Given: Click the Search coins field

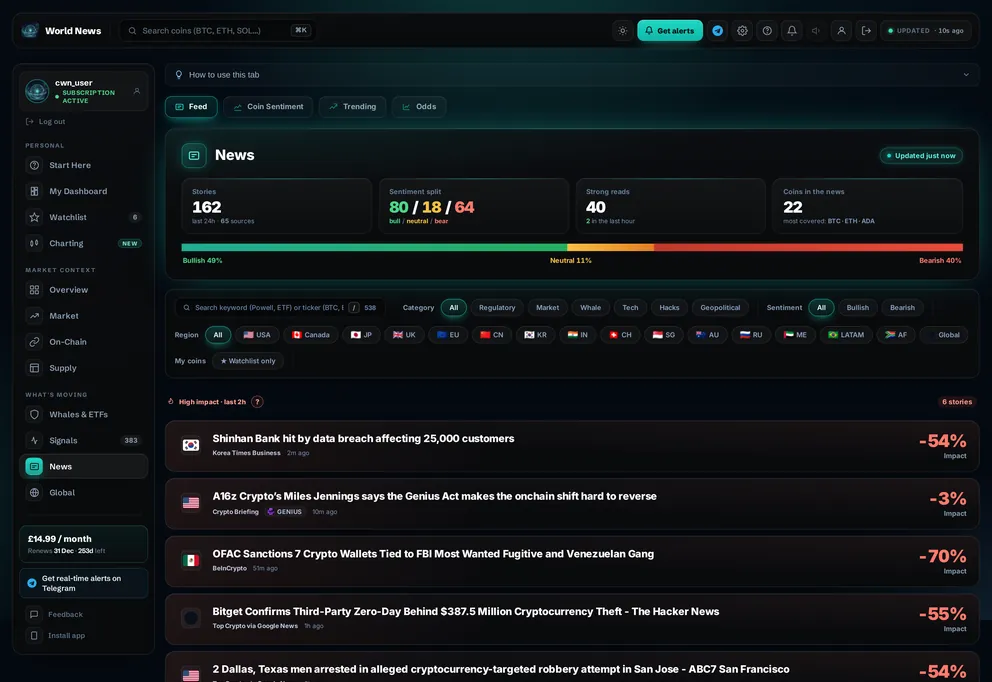Looking at the screenshot, I should pos(218,30).
